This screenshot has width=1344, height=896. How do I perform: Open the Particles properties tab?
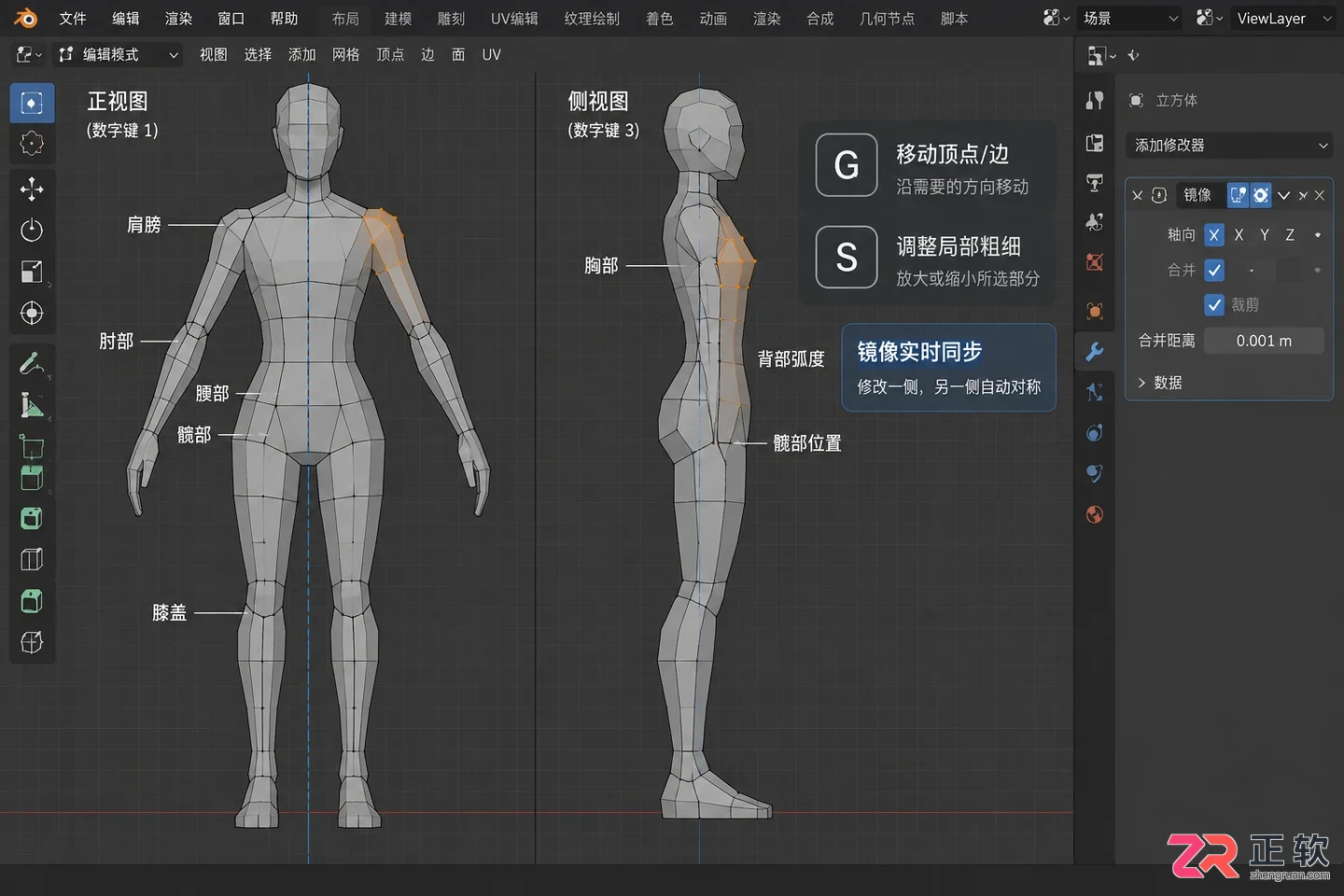tap(1095, 392)
